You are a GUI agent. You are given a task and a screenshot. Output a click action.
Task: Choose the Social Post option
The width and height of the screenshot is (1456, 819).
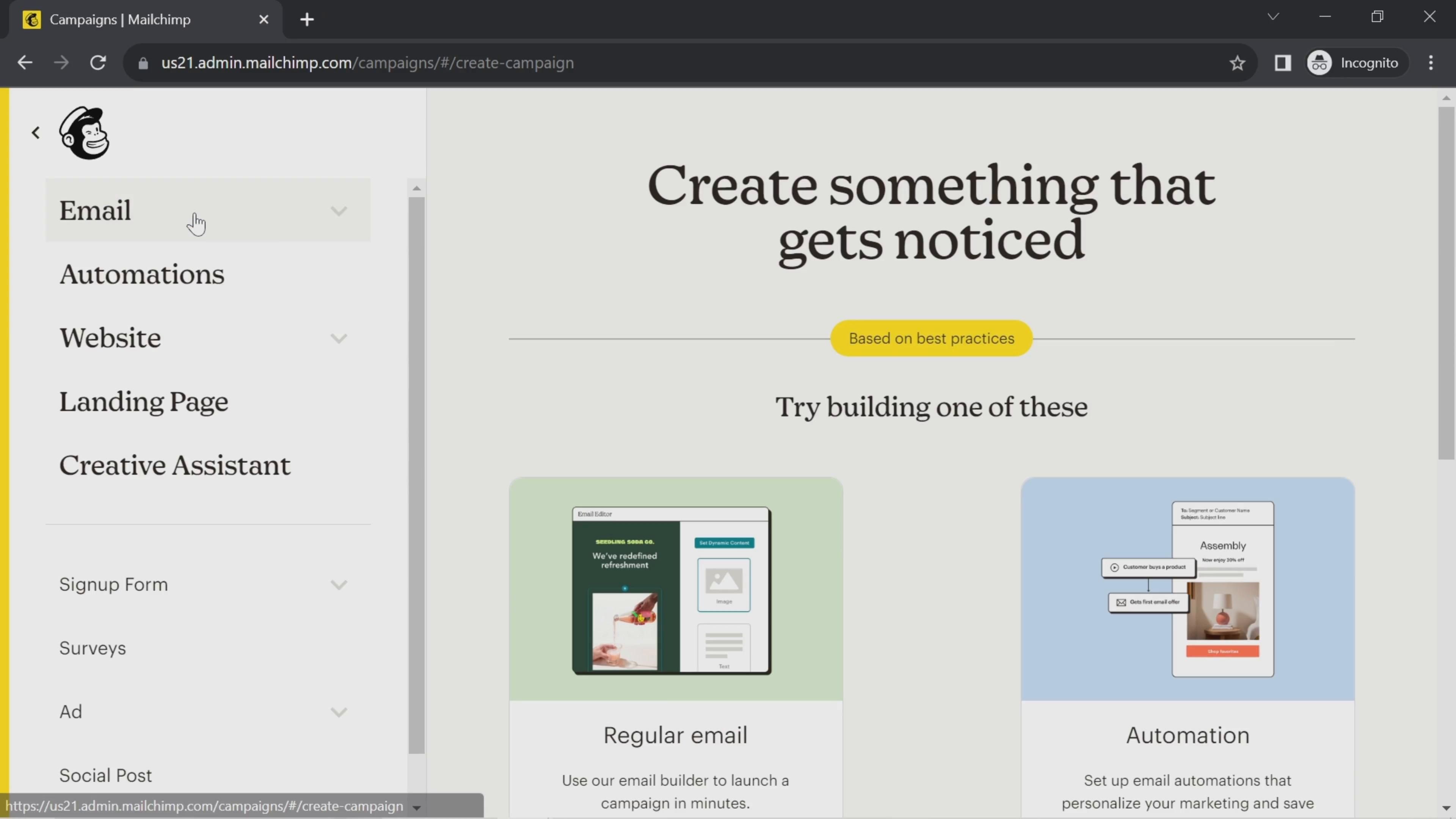point(106,775)
